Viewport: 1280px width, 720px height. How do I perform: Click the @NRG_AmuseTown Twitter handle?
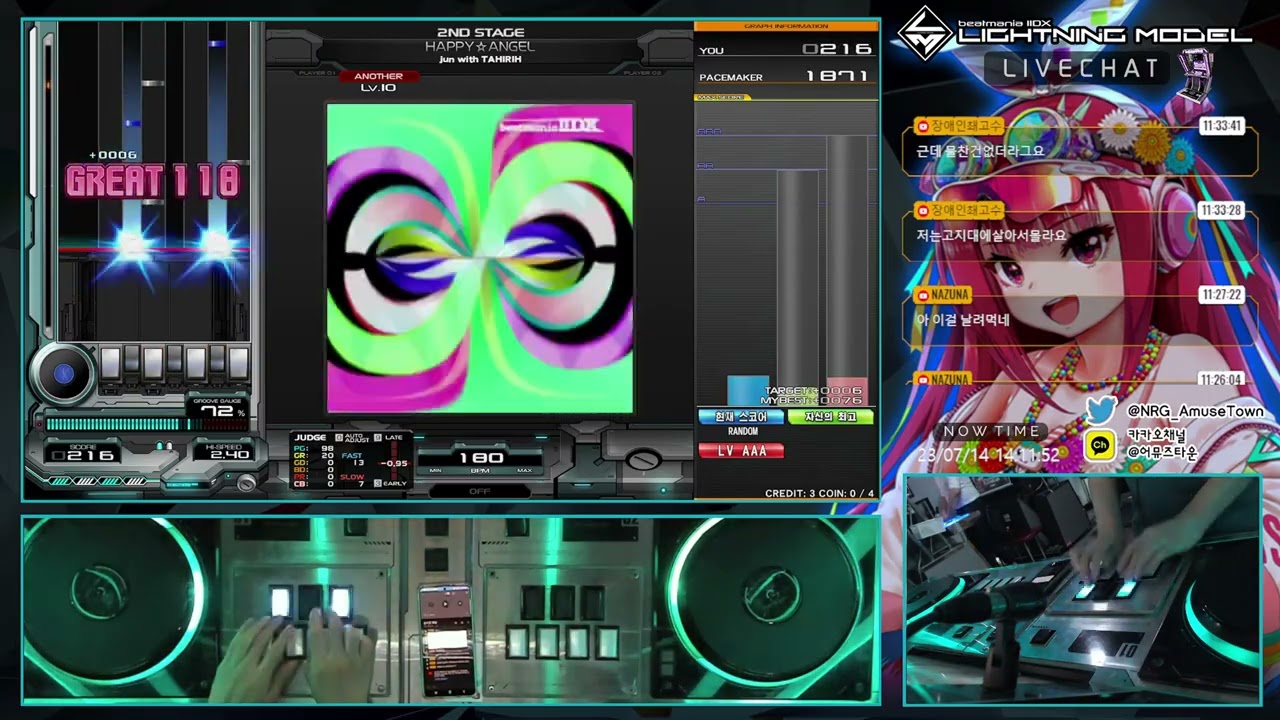point(1195,411)
